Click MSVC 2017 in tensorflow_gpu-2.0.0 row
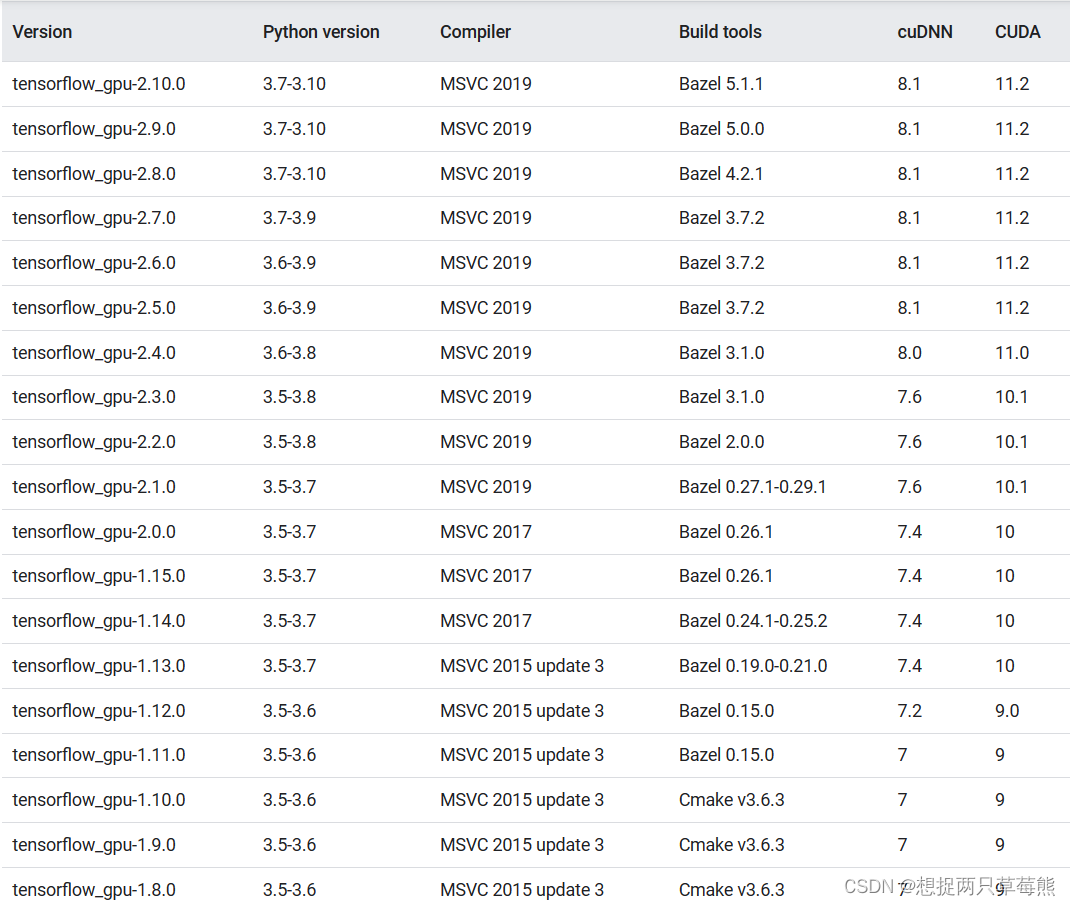This screenshot has height=906, width=1070. pos(486,532)
